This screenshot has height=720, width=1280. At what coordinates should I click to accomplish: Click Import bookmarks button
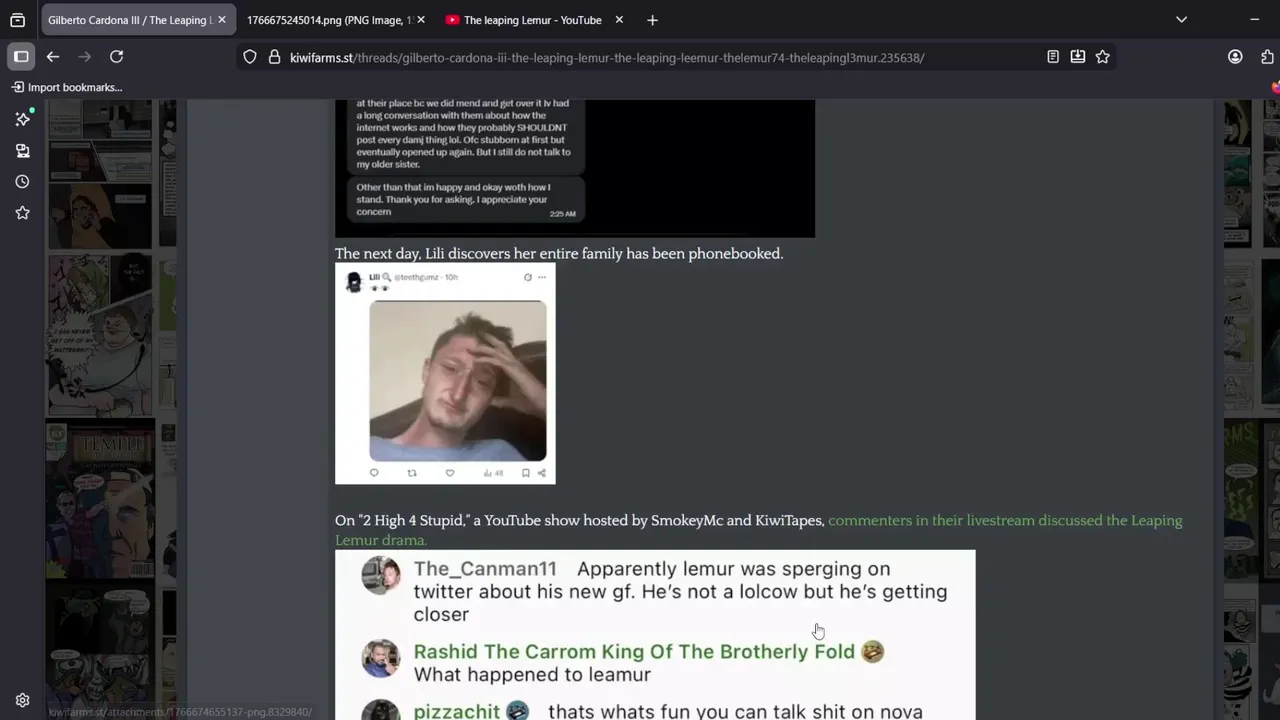pyautogui.click(x=67, y=87)
